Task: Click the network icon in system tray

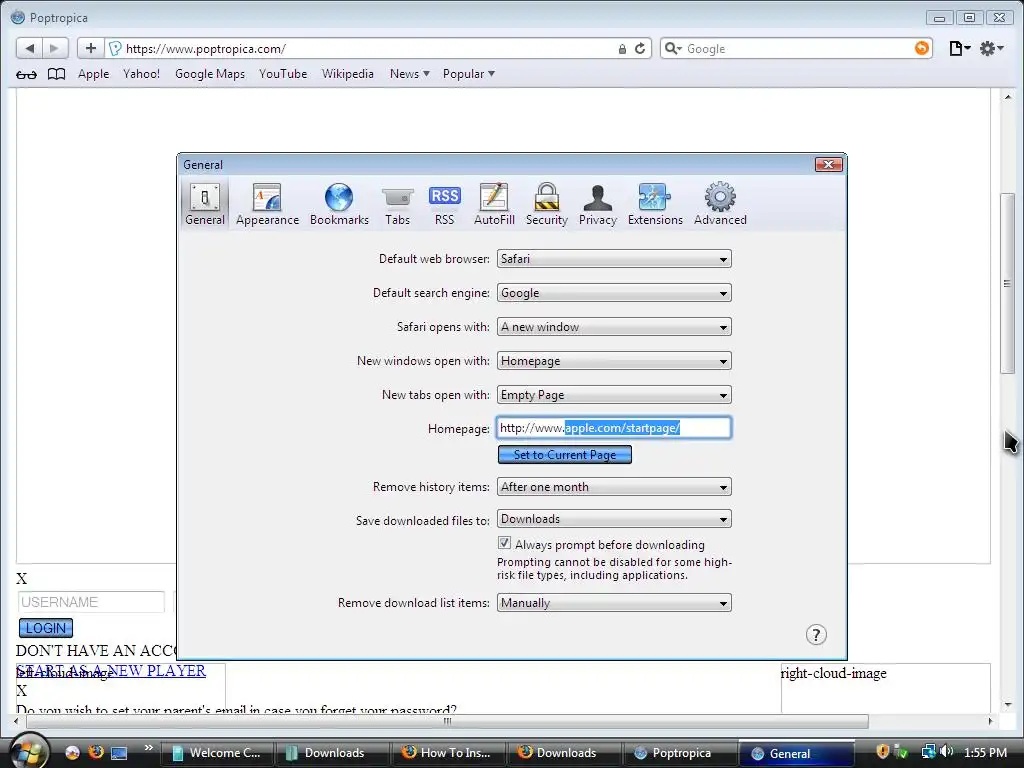Action: tap(927, 752)
